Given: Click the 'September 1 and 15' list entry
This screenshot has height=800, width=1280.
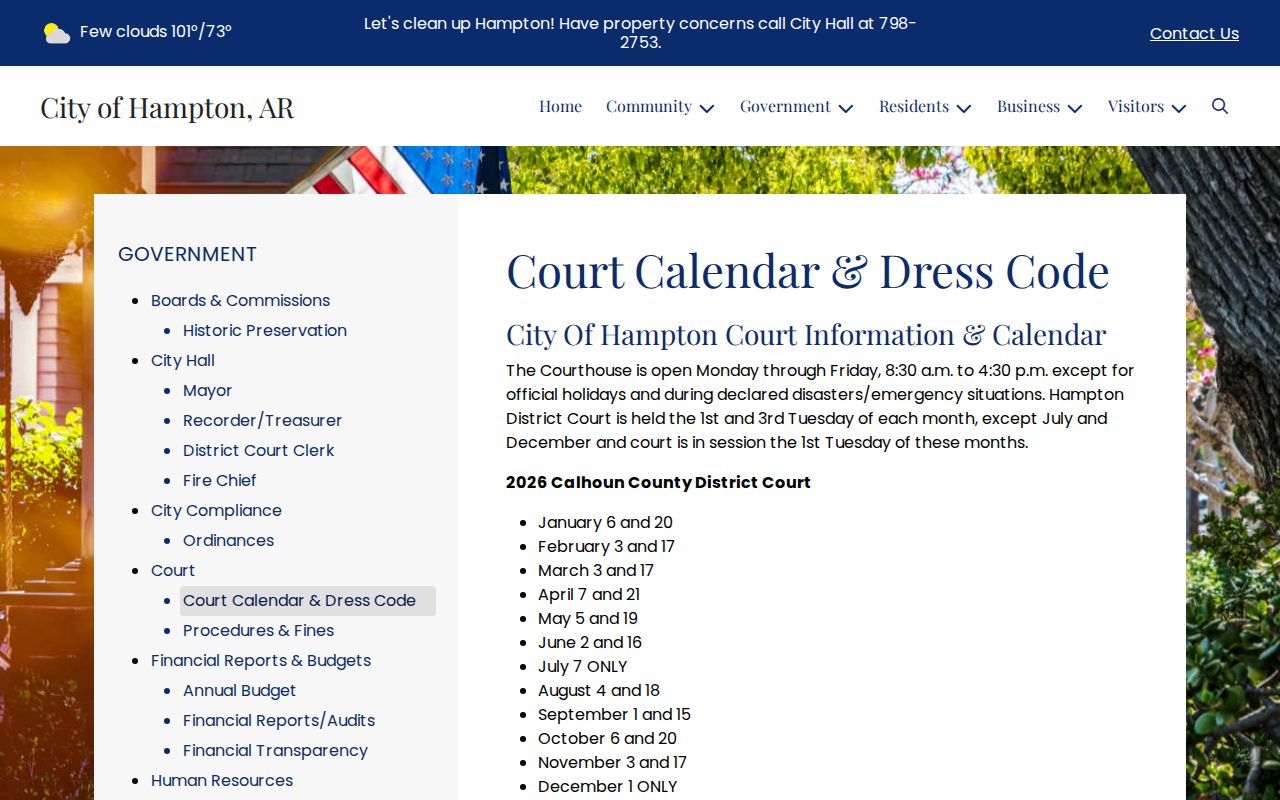Looking at the screenshot, I should click(x=614, y=714).
